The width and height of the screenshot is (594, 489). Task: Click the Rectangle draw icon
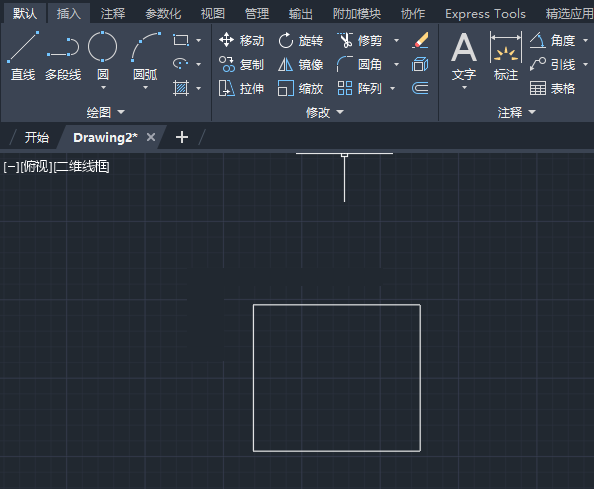(181, 40)
